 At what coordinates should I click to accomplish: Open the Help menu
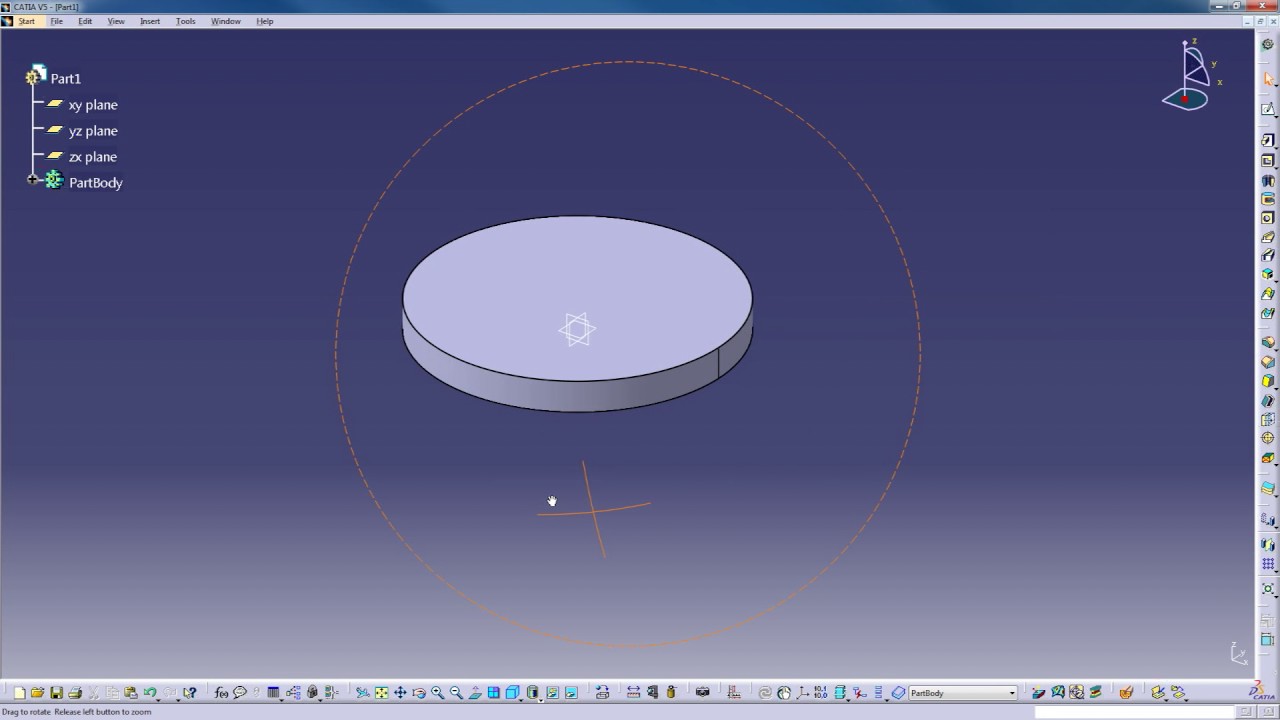pos(264,21)
